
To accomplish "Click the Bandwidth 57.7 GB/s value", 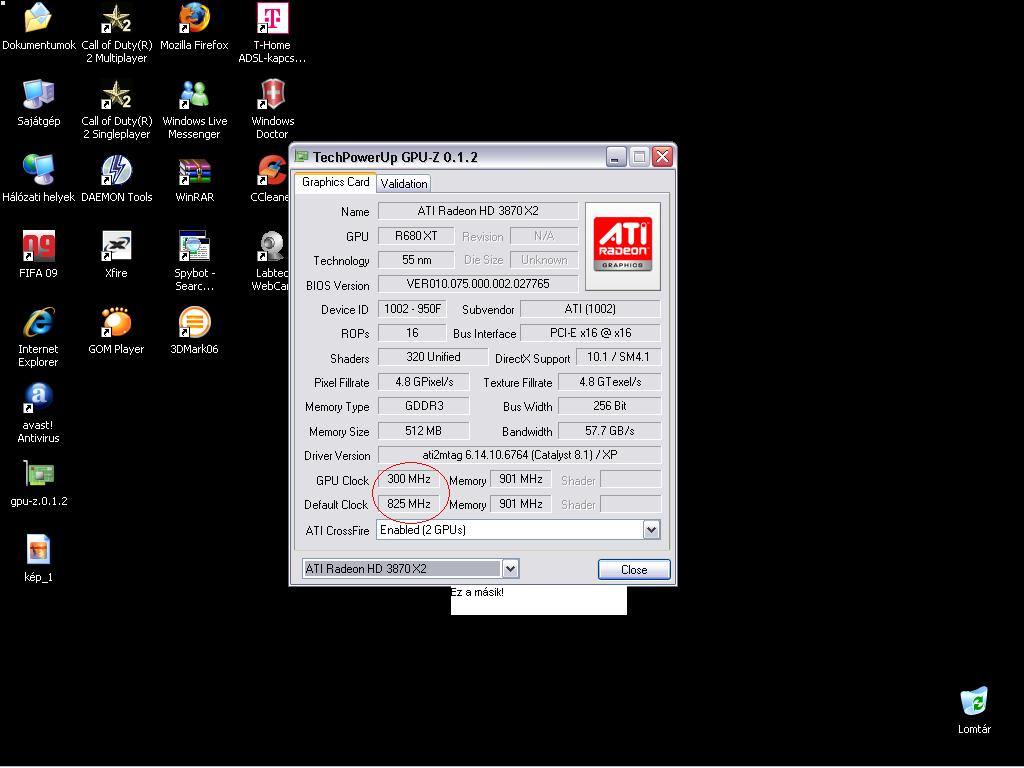I will [609, 431].
